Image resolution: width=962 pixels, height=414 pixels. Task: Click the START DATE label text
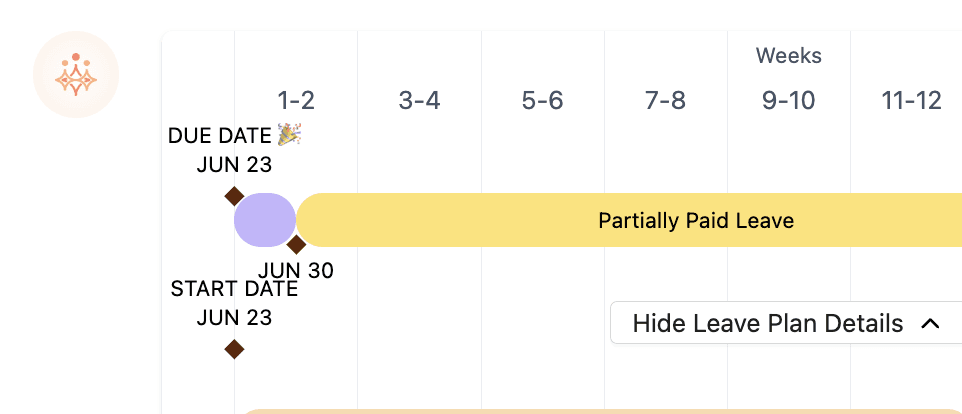(x=234, y=288)
